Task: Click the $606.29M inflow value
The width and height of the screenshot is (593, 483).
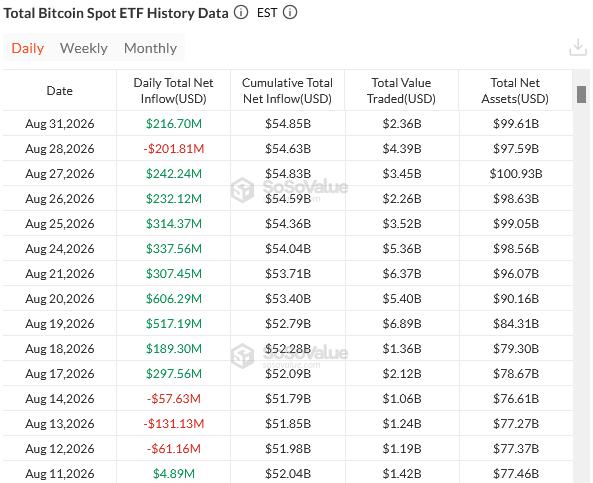Action: pyautogui.click(x=174, y=298)
